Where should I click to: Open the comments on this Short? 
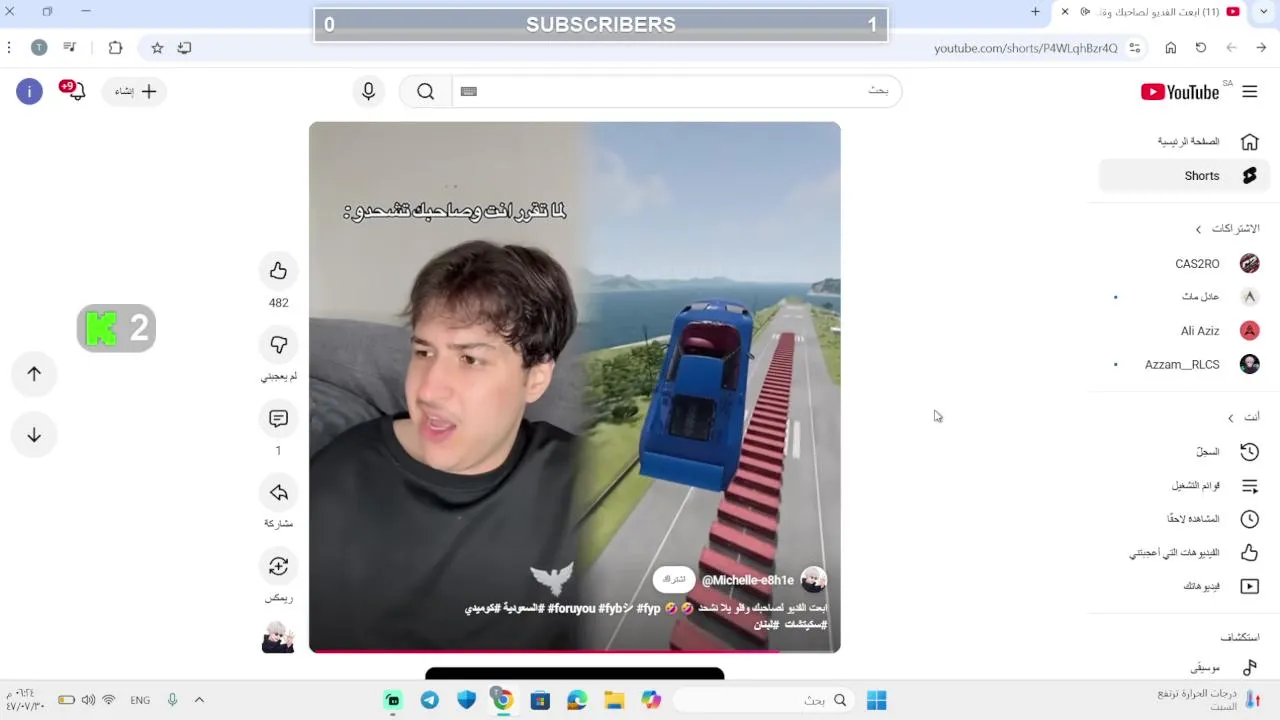point(278,419)
